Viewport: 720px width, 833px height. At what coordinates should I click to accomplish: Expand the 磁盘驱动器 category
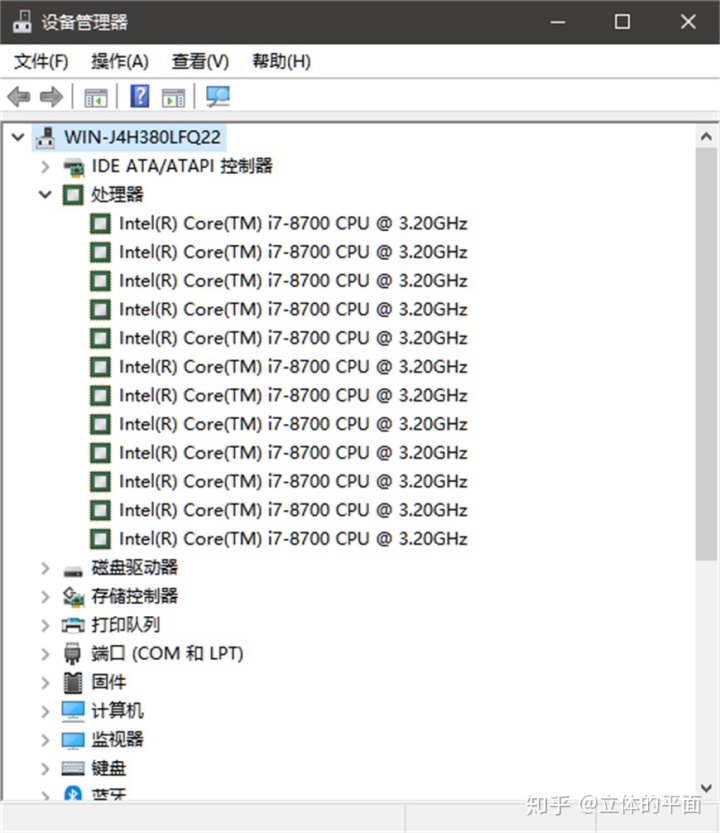pos(46,568)
